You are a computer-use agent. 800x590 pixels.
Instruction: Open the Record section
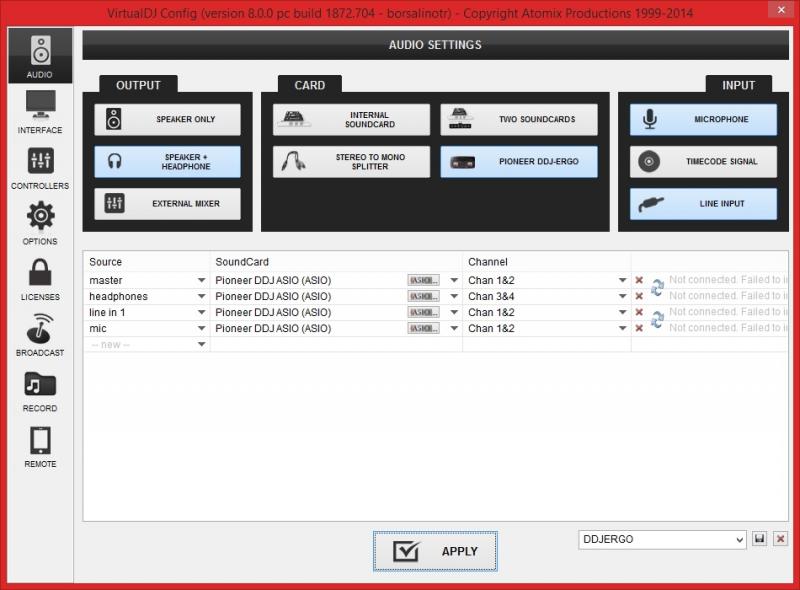40,391
